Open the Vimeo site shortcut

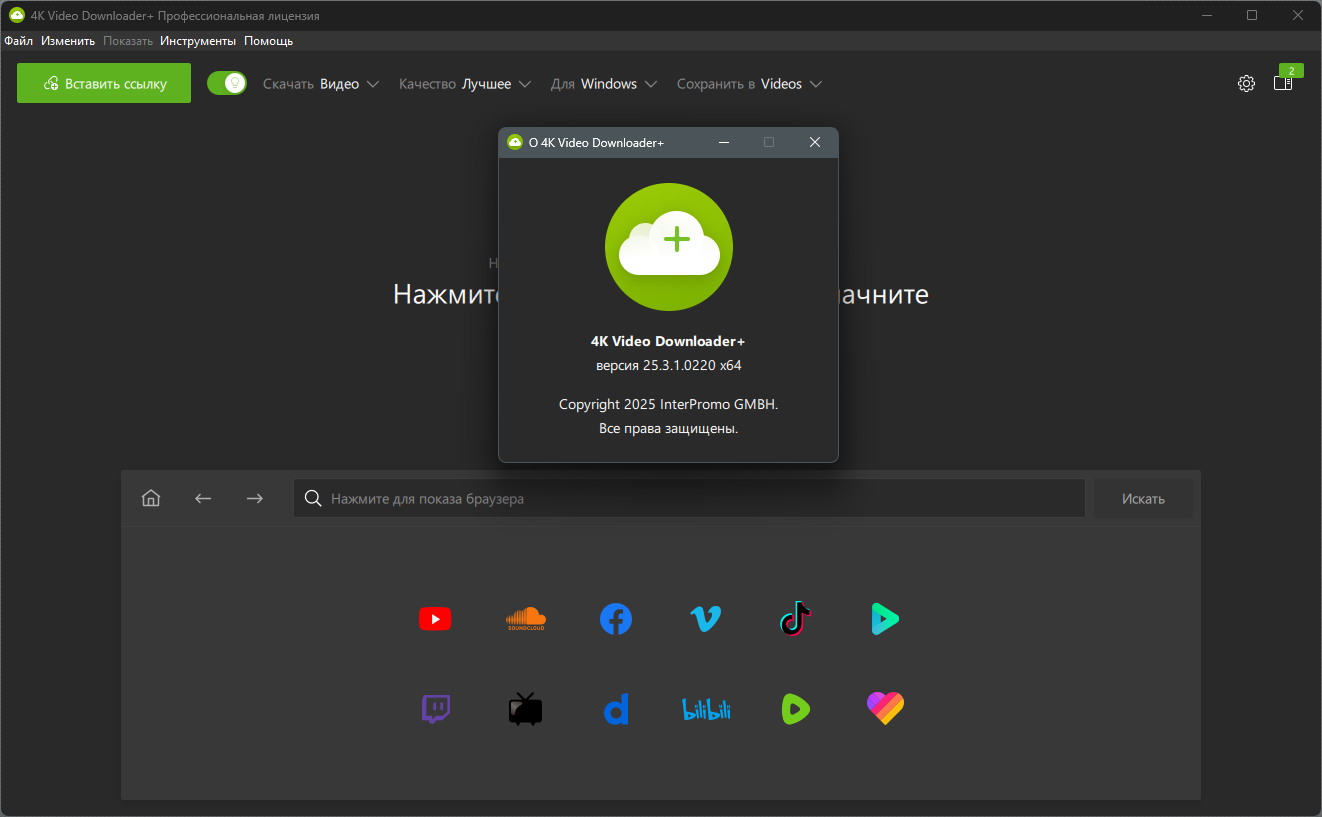pyautogui.click(x=706, y=619)
